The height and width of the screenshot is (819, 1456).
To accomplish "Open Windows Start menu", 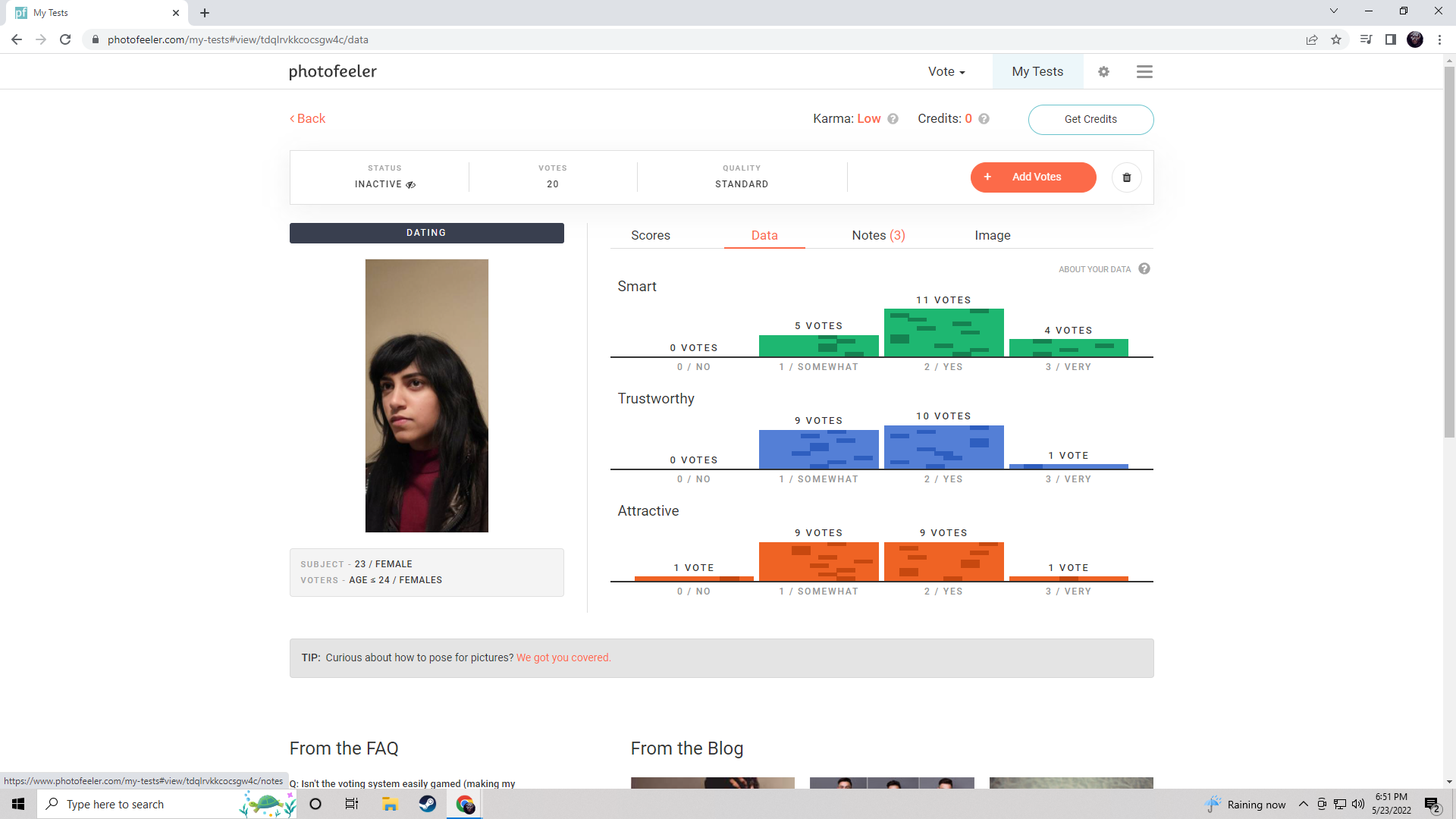I will tap(18, 804).
